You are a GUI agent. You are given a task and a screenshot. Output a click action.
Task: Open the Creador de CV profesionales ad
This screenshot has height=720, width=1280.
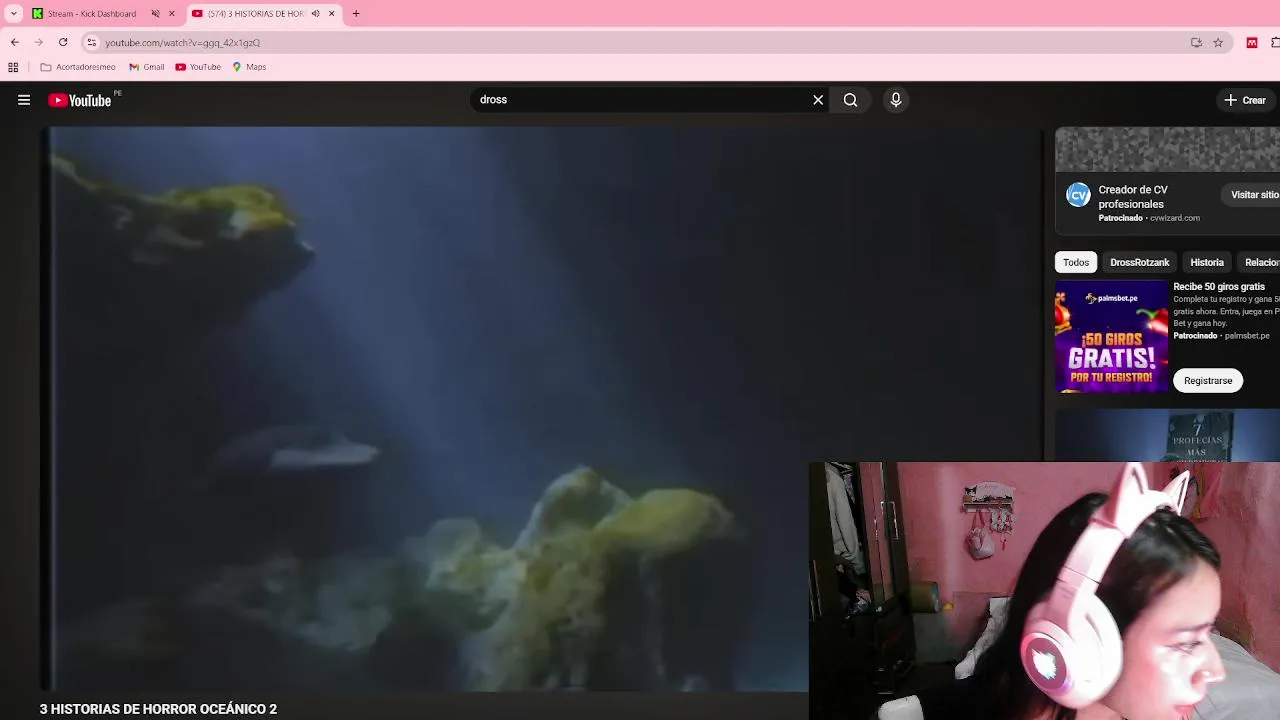point(1133,197)
